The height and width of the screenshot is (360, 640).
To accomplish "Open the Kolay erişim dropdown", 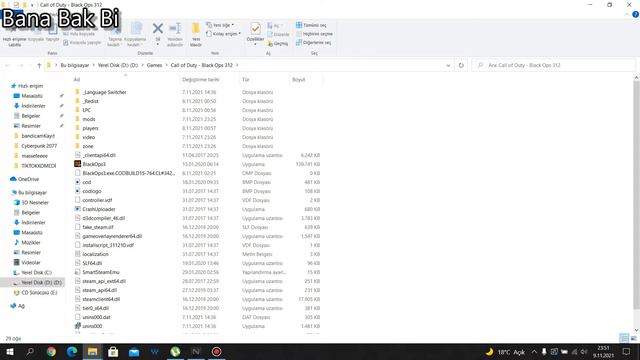I will coord(224,34).
